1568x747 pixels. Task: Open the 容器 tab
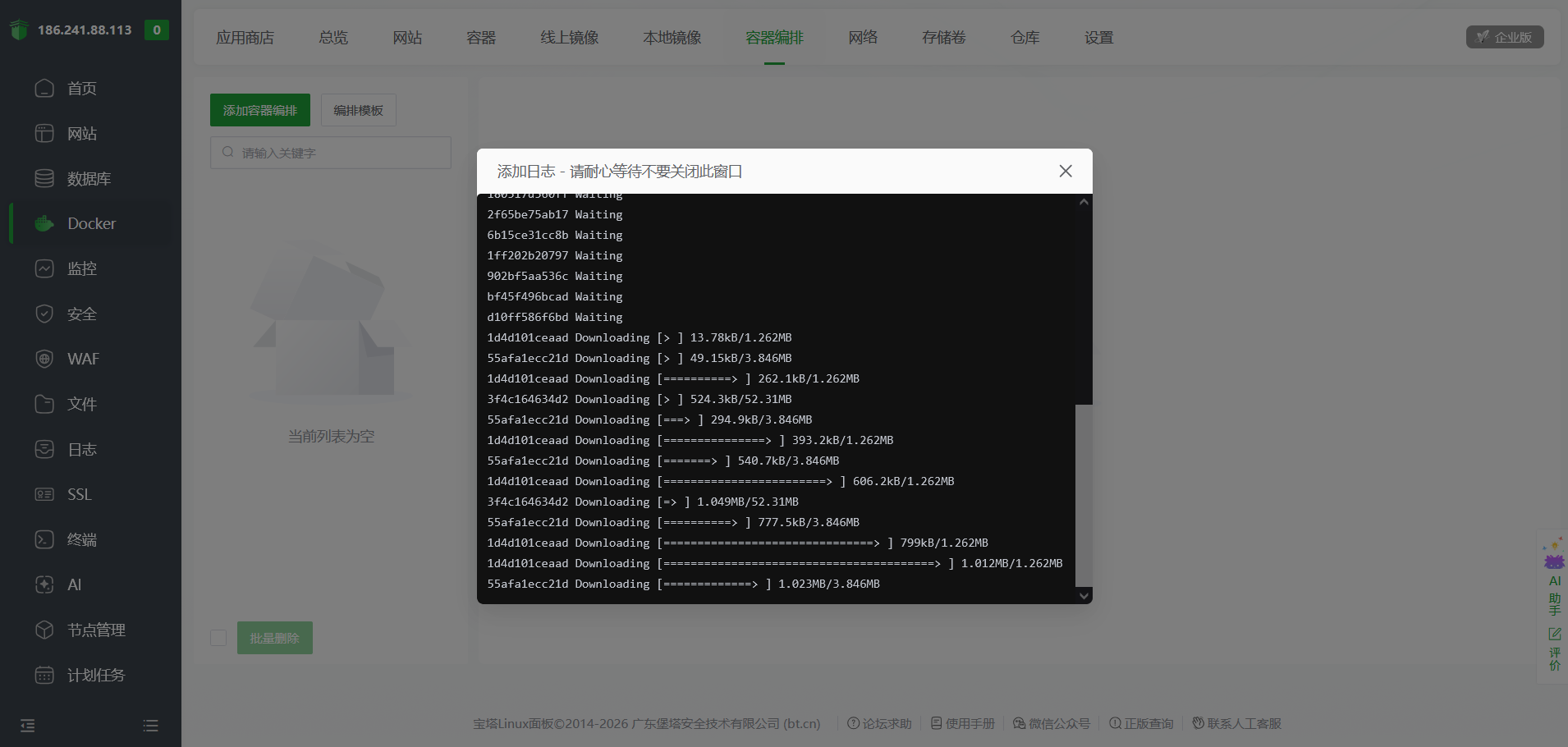coord(481,38)
